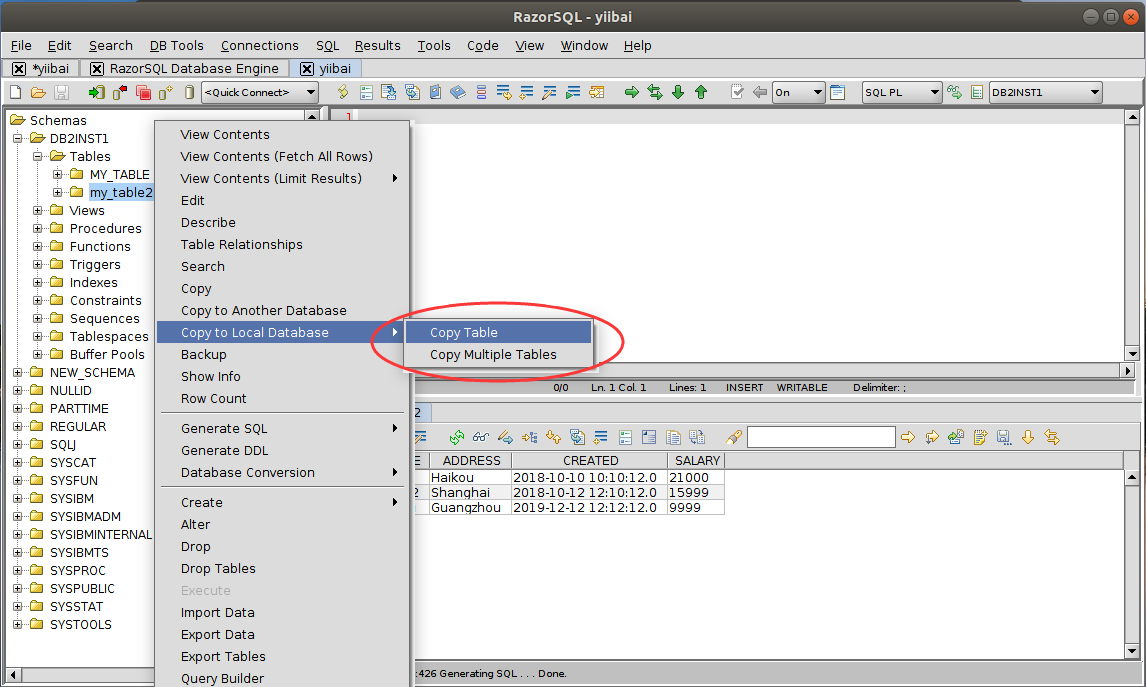Click the green up arrow toolbar icon
Viewport: 1146px width, 687px height.
(701, 92)
